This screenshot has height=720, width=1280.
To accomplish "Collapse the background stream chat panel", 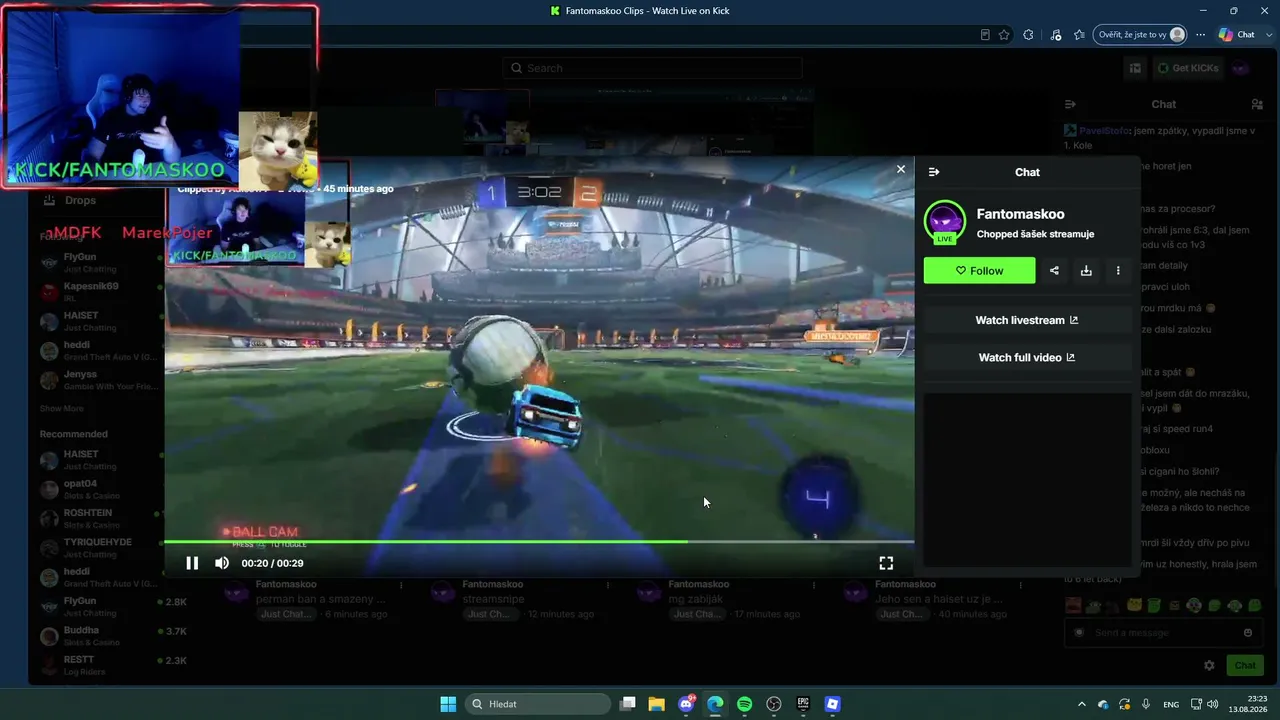I will 1070,104.
